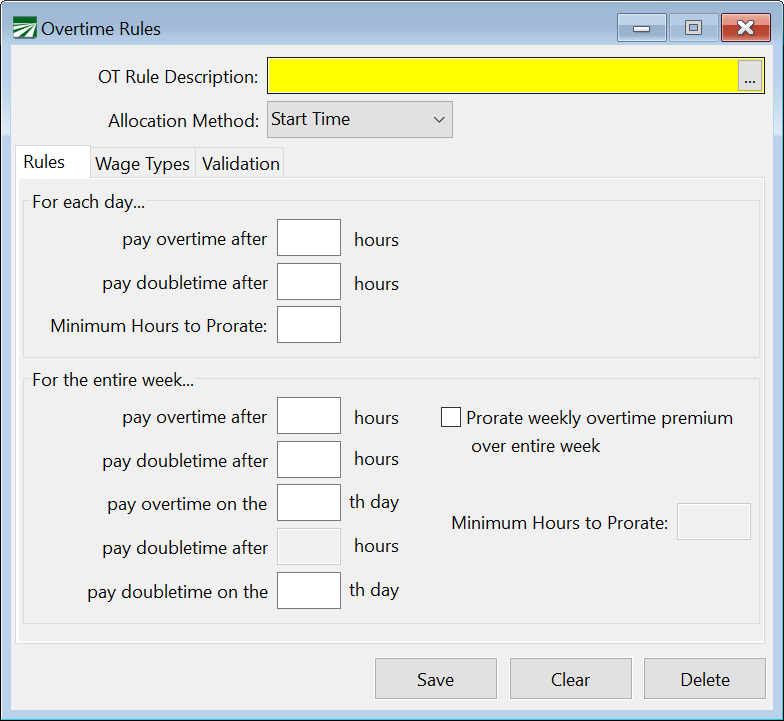Close the Overtime Rules window

pos(746,28)
